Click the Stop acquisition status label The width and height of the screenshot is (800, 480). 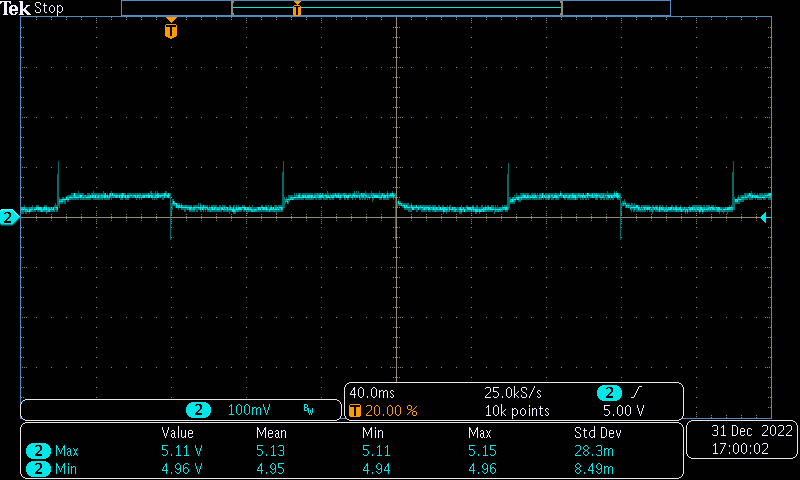(x=49, y=8)
